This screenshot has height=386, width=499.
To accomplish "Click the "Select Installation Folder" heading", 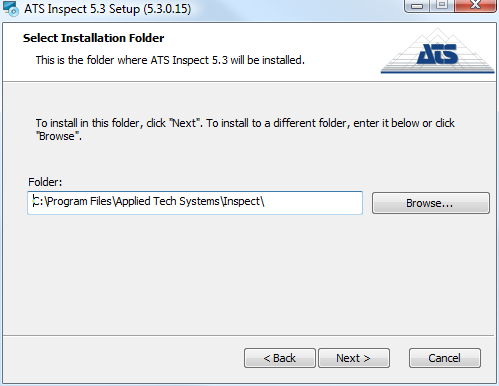I will (93, 38).
